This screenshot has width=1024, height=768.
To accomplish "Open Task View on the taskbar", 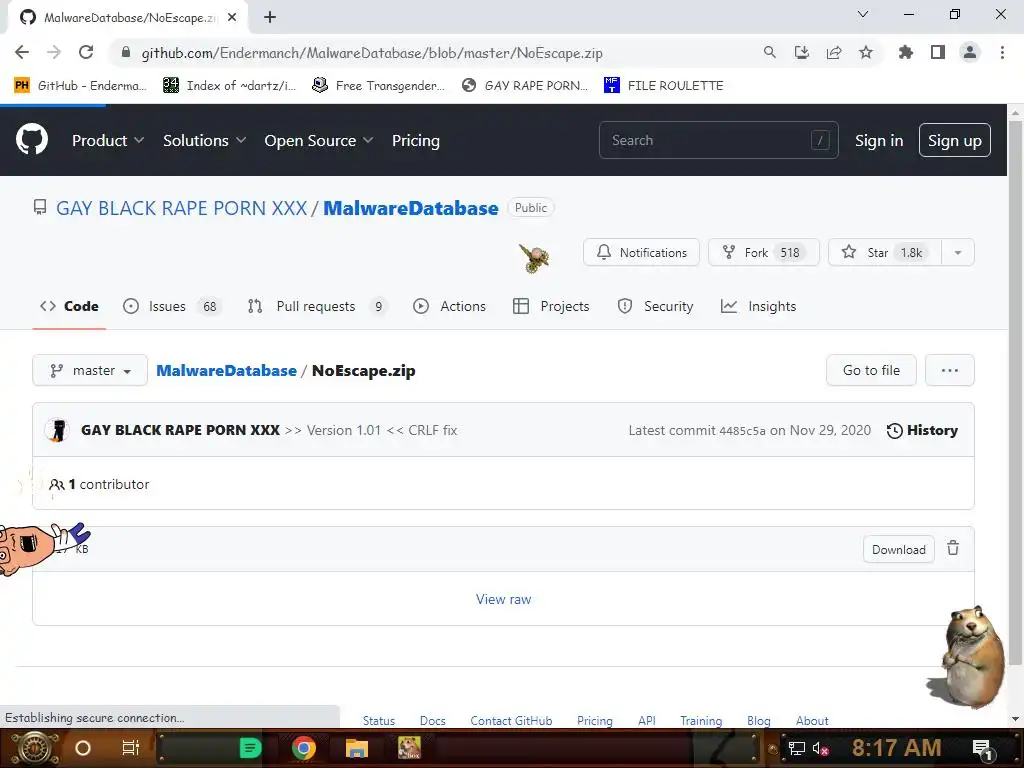I will (x=131, y=748).
